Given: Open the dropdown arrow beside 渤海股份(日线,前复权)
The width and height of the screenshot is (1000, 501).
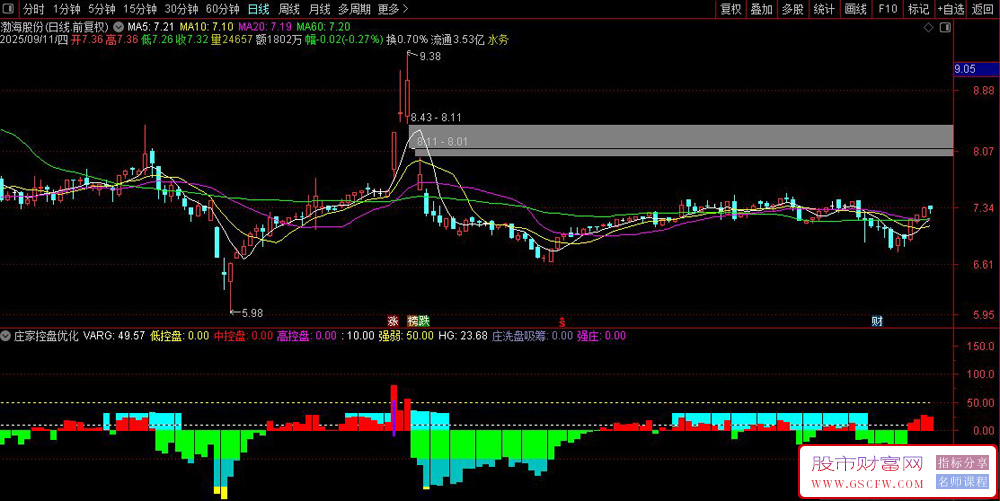Looking at the screenshot, I should click(119, 27).
